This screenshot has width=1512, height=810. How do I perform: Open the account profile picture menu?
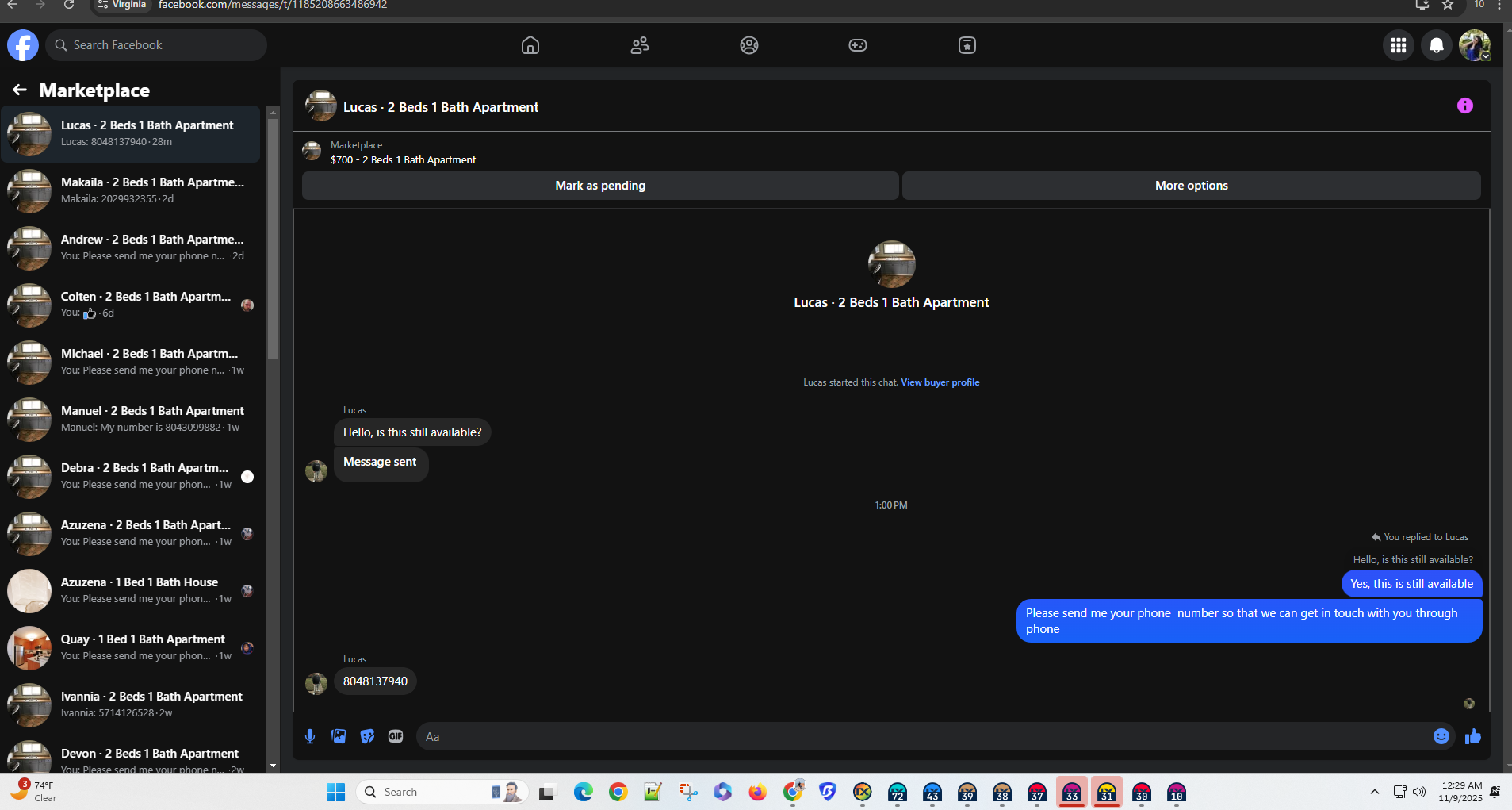tap(1475, 45)
